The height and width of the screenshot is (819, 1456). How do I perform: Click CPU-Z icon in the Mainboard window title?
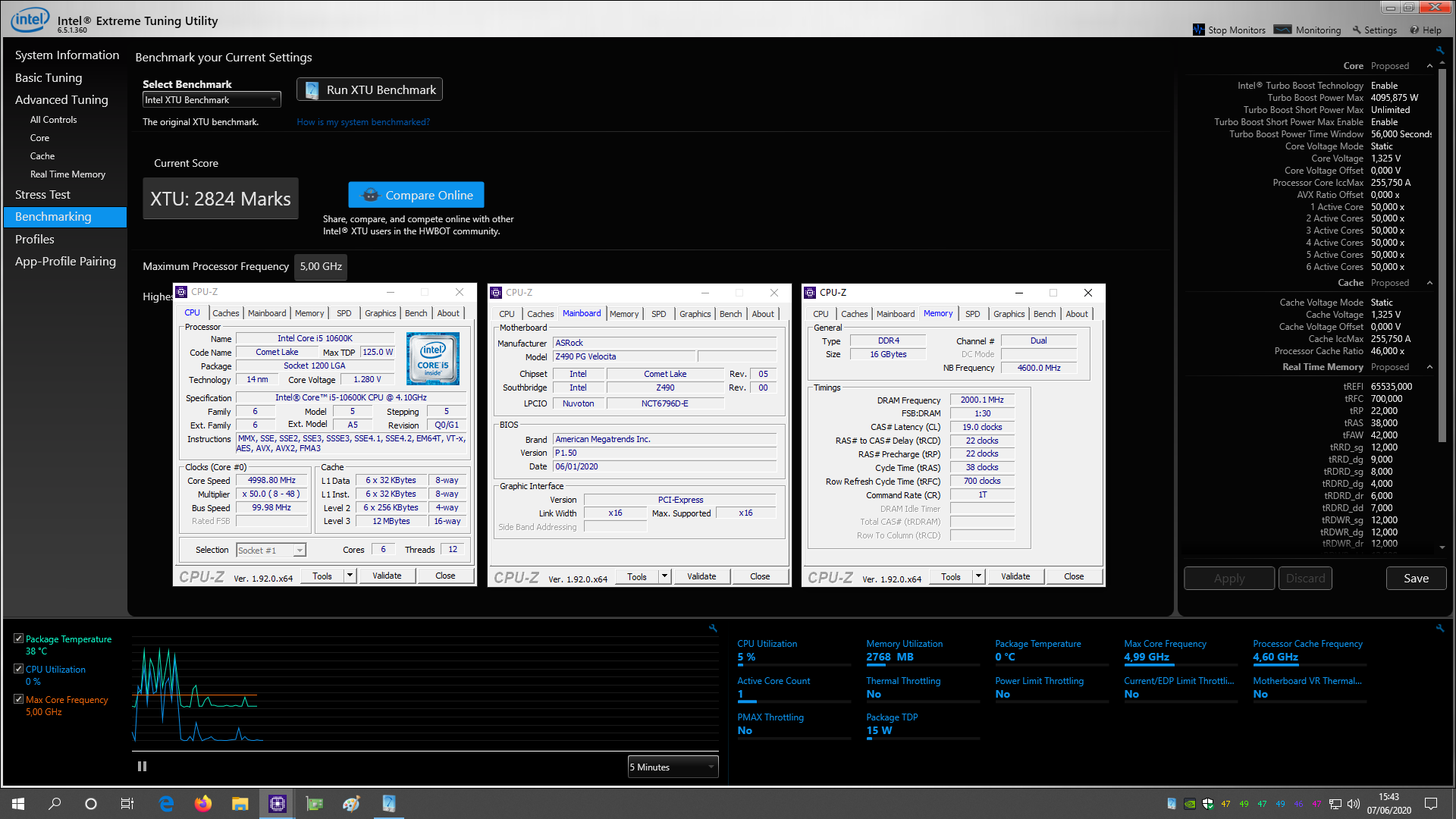tap(496, 293)
